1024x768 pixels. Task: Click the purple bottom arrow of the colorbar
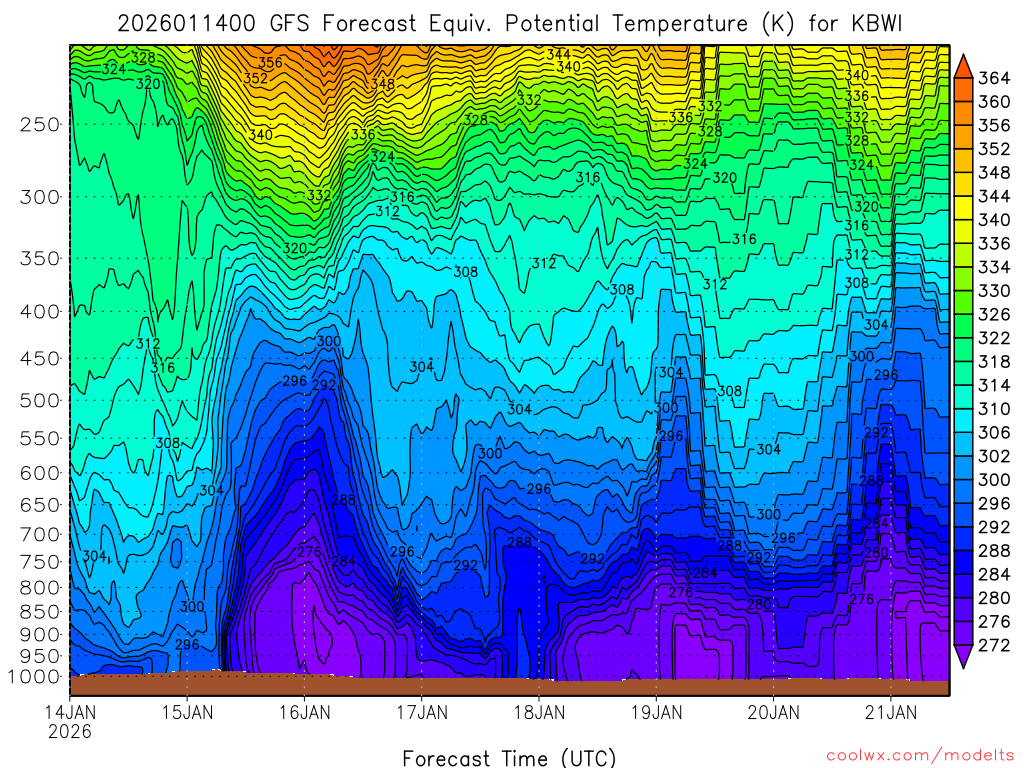coord(963,656)
